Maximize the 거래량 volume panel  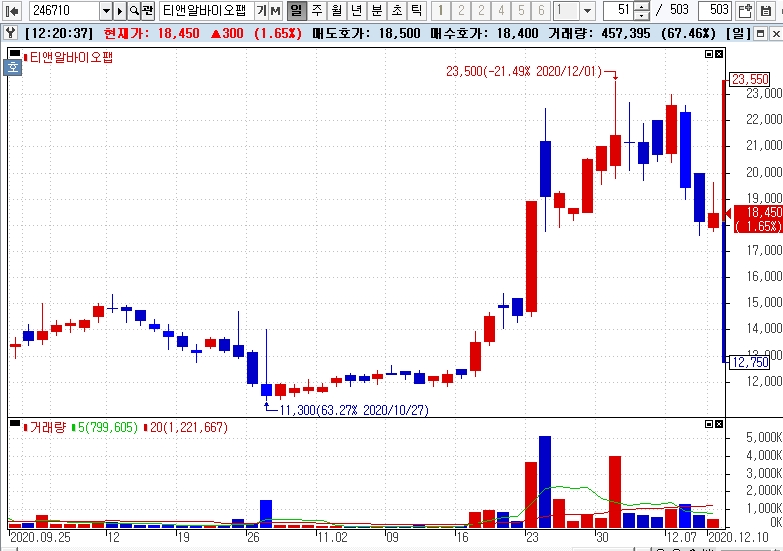click(709, 424)
